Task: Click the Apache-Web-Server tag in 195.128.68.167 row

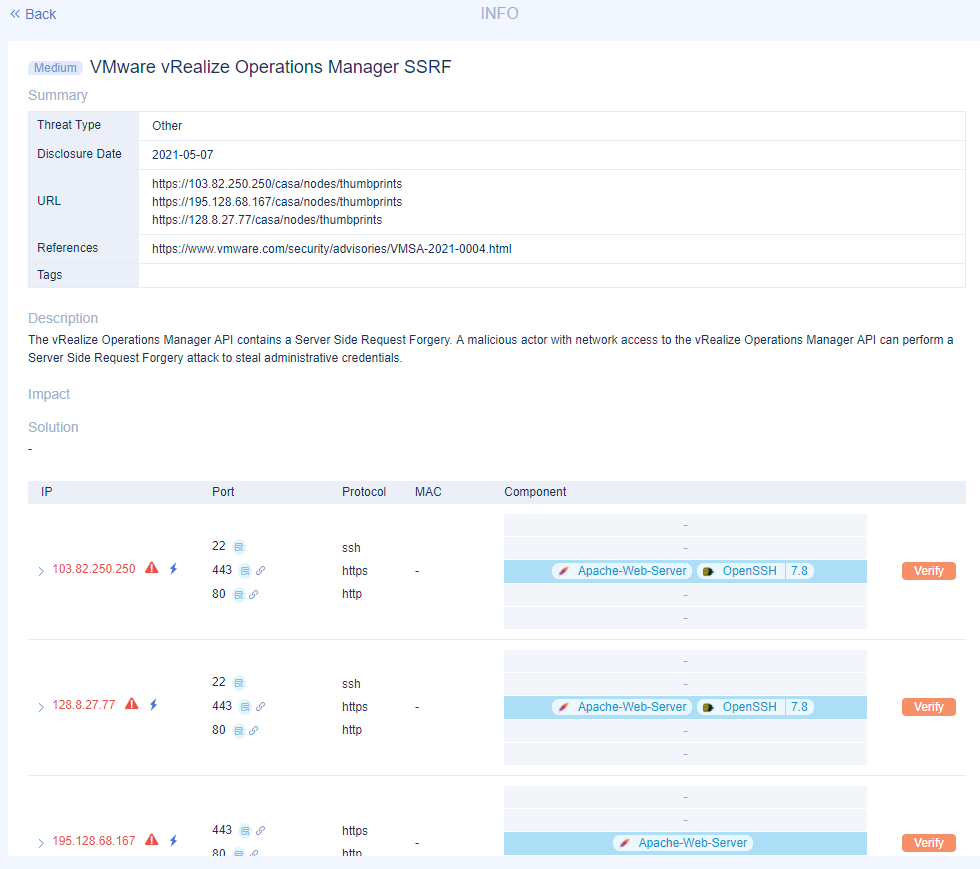Action: pyautogui.click(x=683, y=843)
